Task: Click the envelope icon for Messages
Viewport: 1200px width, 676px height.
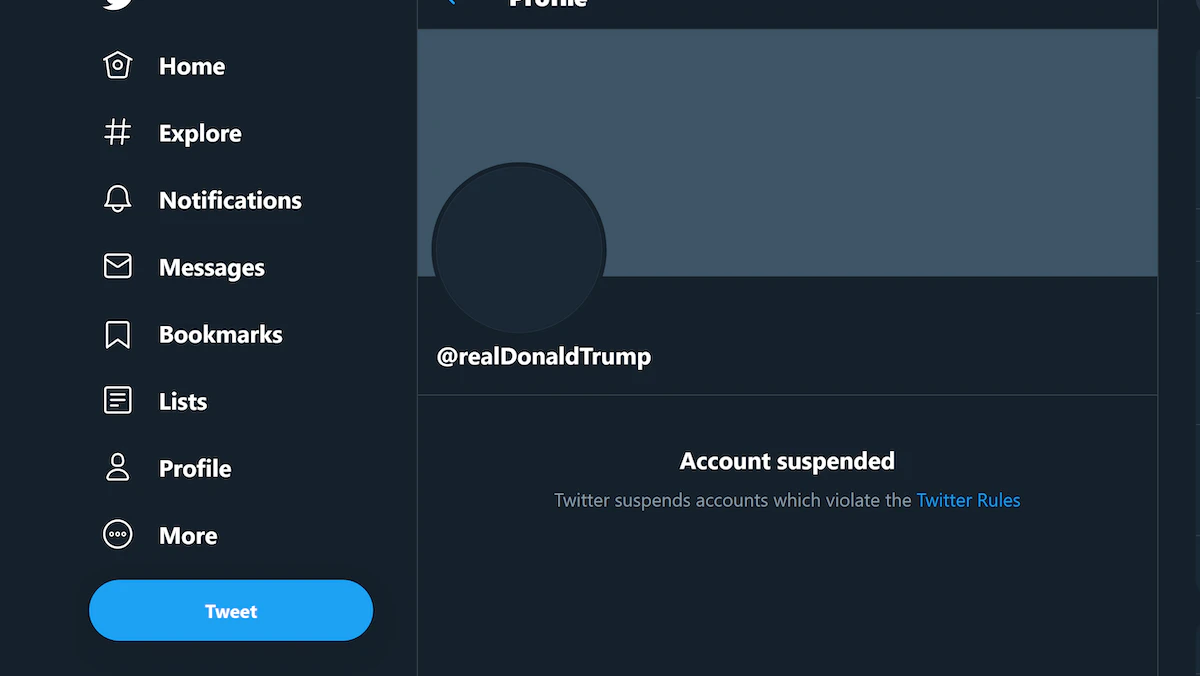Action: click(x=118, y=267)
